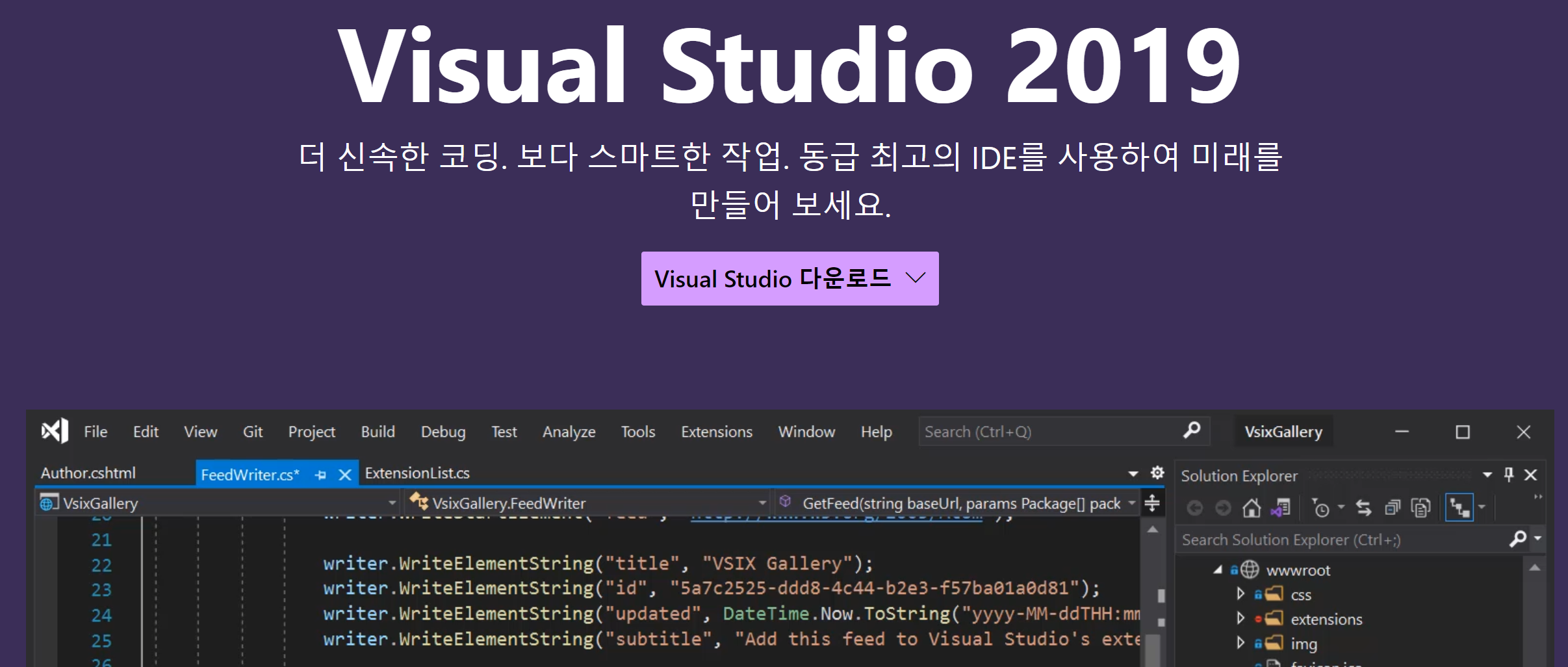Expand the extensions folder
This screenshot has width=1568, height=667.
tap(1240, 618)
